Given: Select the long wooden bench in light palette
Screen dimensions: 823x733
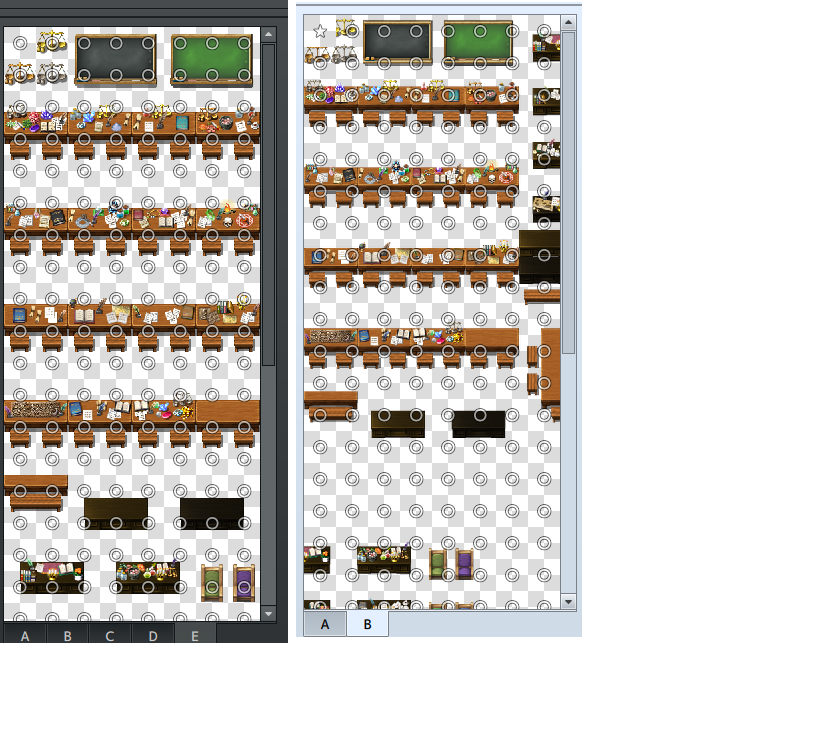Looking at the screenshot, I should point(331,406).
